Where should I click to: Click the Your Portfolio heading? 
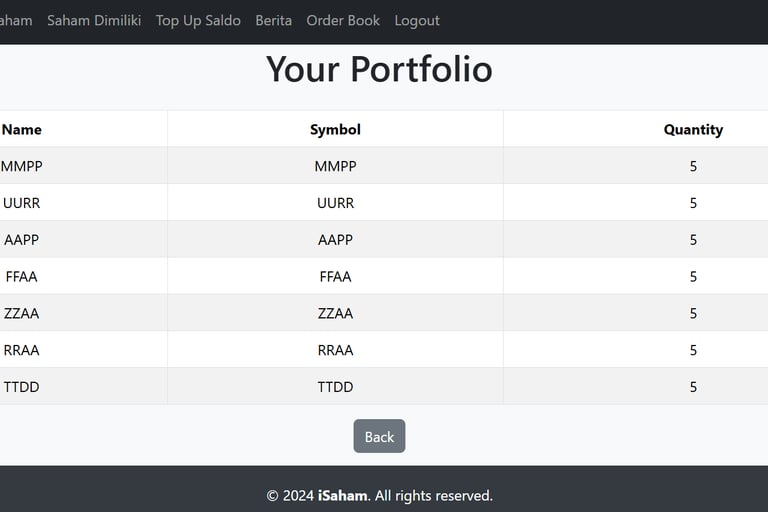(x=379, y=69)
